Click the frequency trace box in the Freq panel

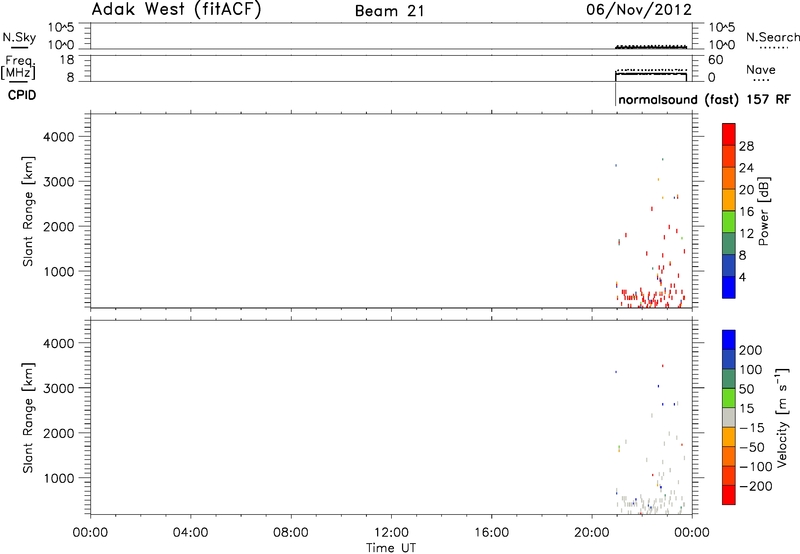coord(651,77)
